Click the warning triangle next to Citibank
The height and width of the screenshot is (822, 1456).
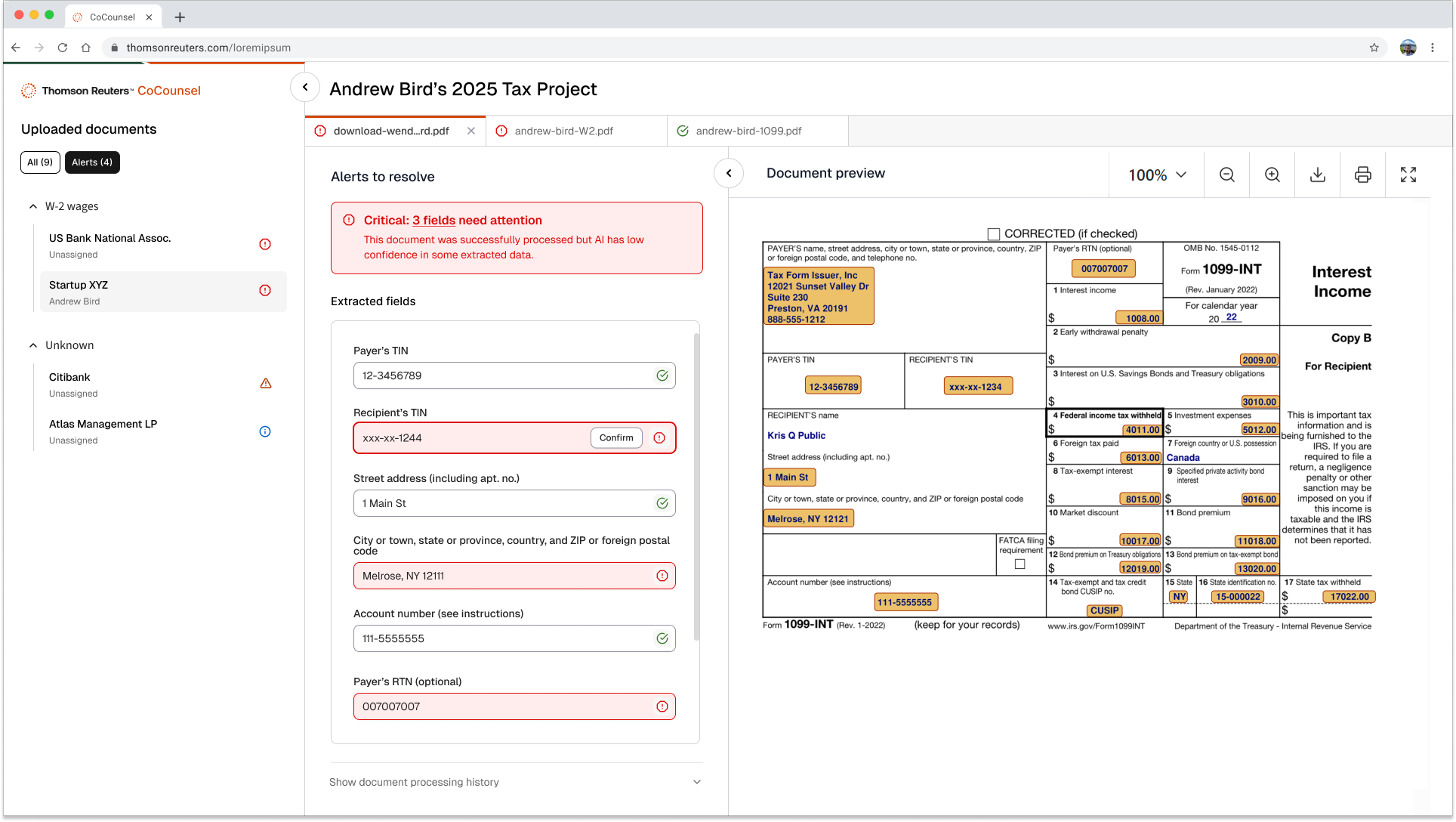click(265, 383)
